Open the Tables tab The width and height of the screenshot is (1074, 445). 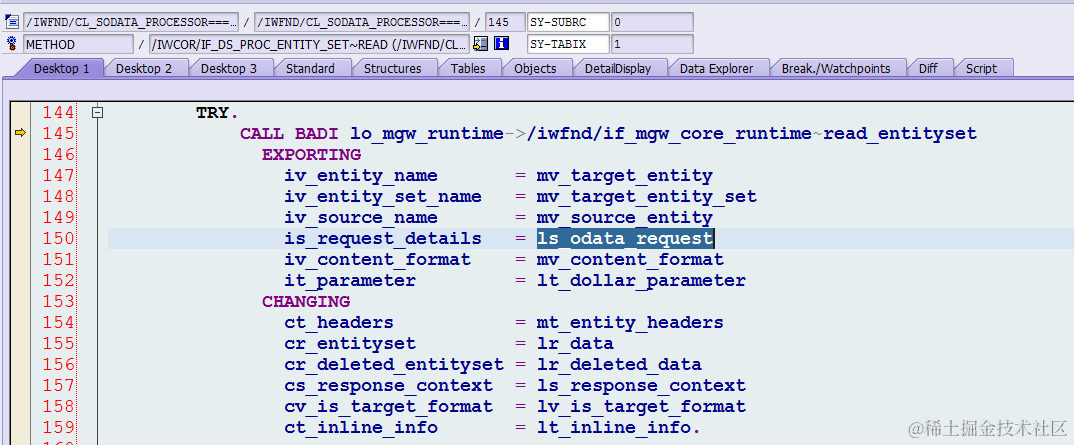(x=469, y=68)
